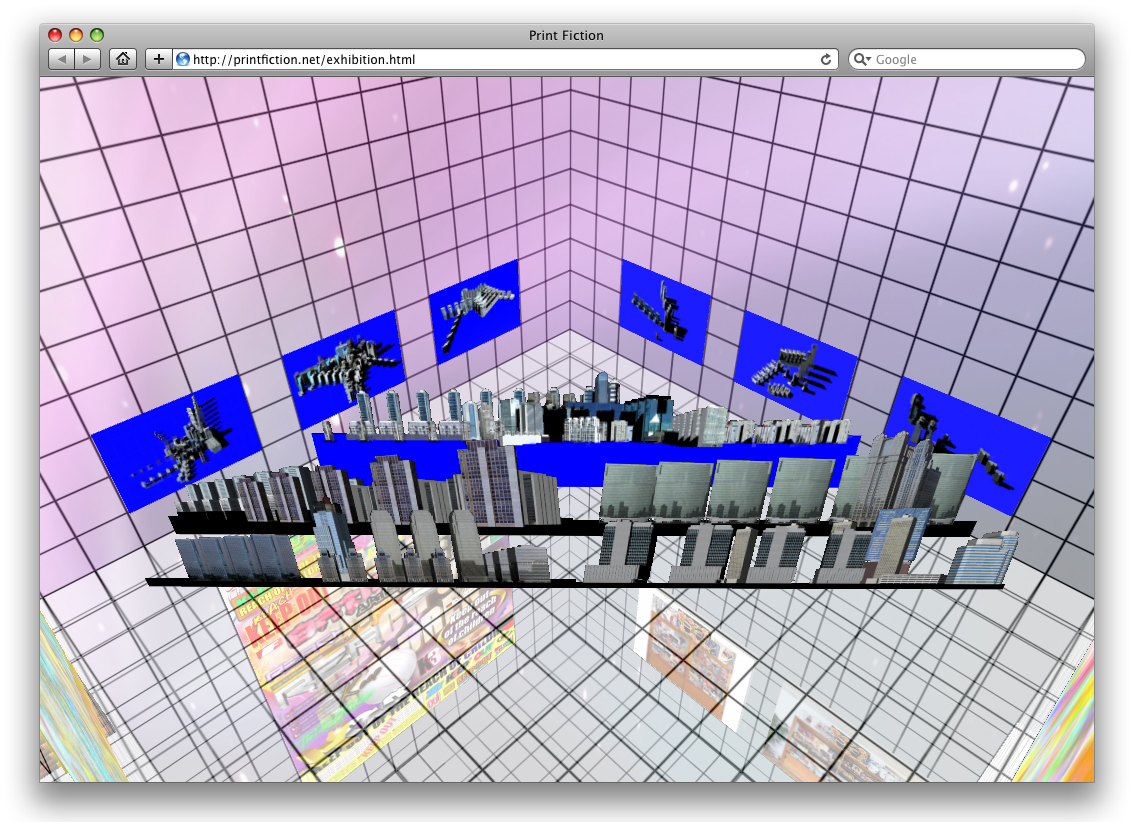This screenshot has height=822, width=1132.
Task: Reload the page with the refresh icon
Action: 826,59
